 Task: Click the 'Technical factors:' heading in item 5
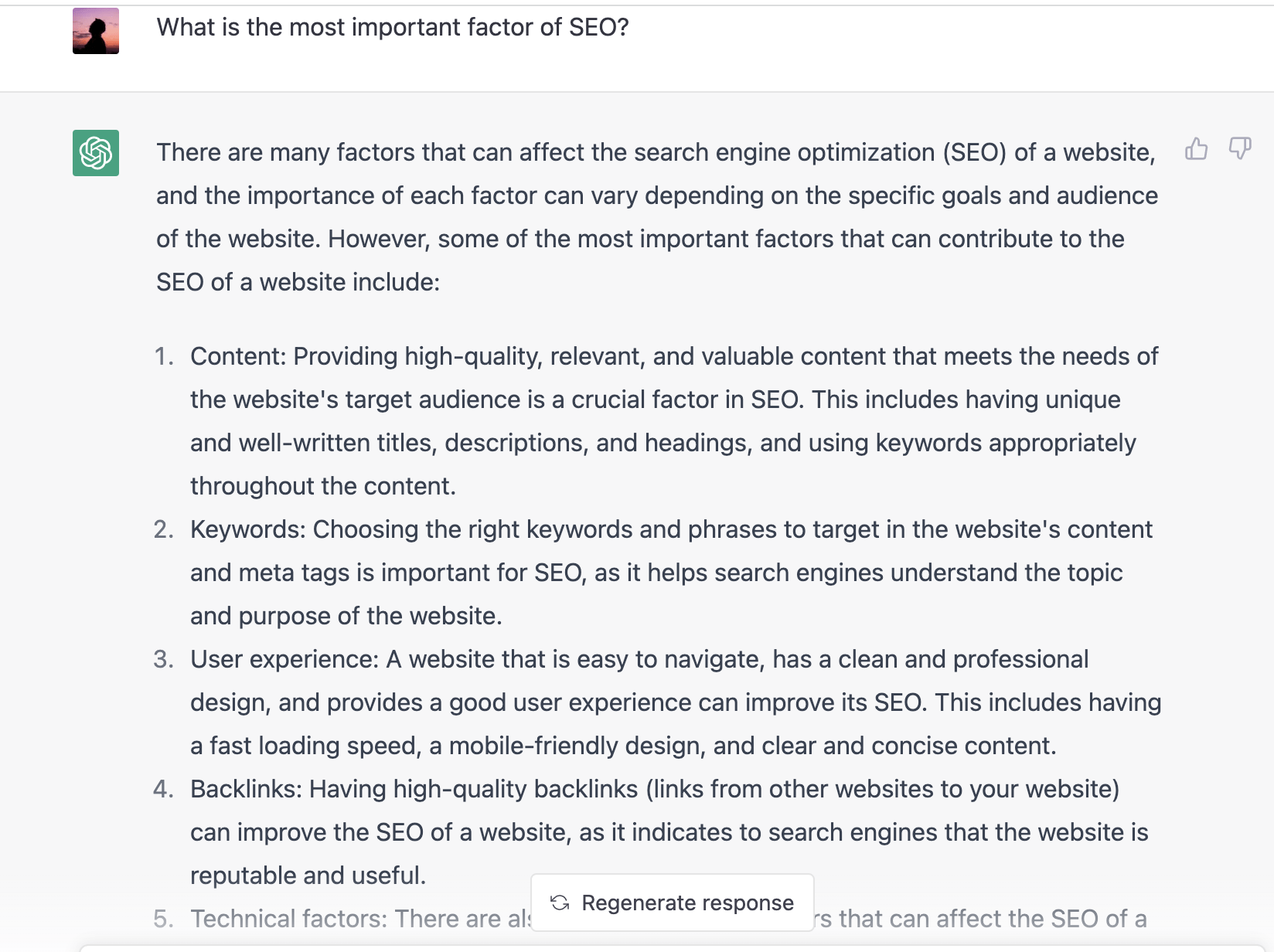pyautogui.click(x=289, y=919)
